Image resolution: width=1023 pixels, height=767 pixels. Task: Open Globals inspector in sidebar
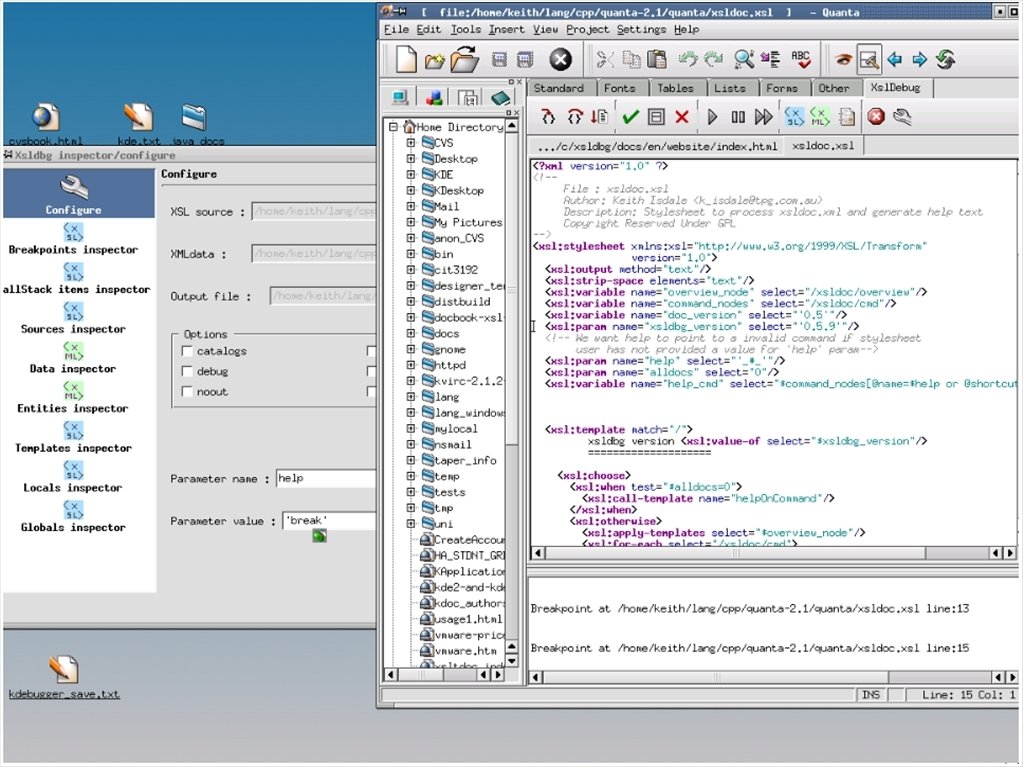click(x=73, y=518)
